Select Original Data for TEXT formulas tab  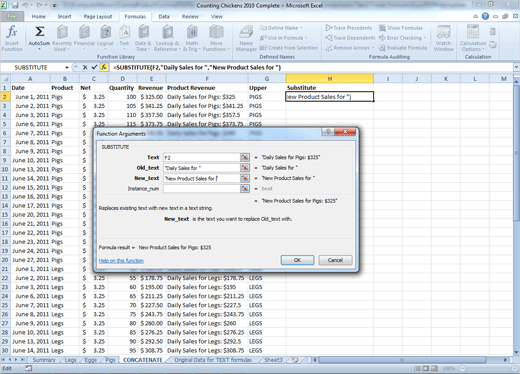click(213, 360)
